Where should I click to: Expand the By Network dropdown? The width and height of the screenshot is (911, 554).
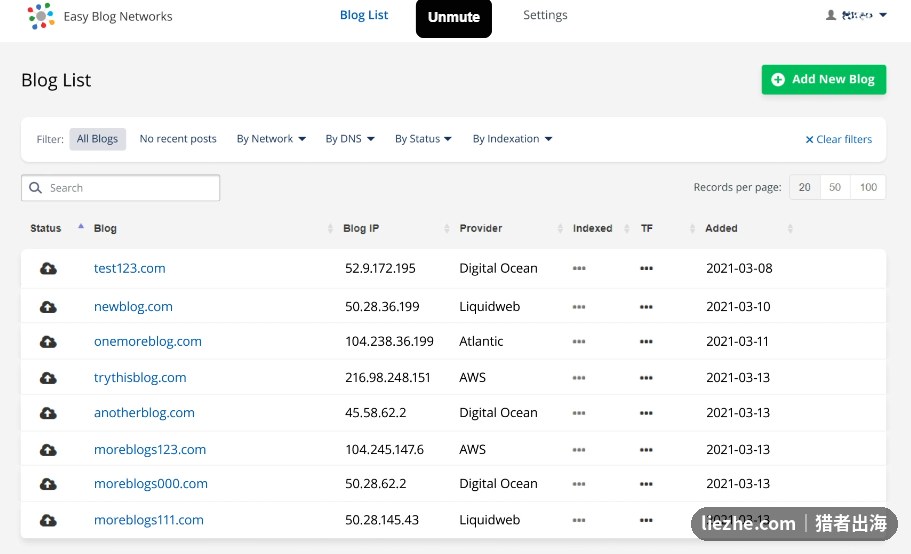(271, 139)
